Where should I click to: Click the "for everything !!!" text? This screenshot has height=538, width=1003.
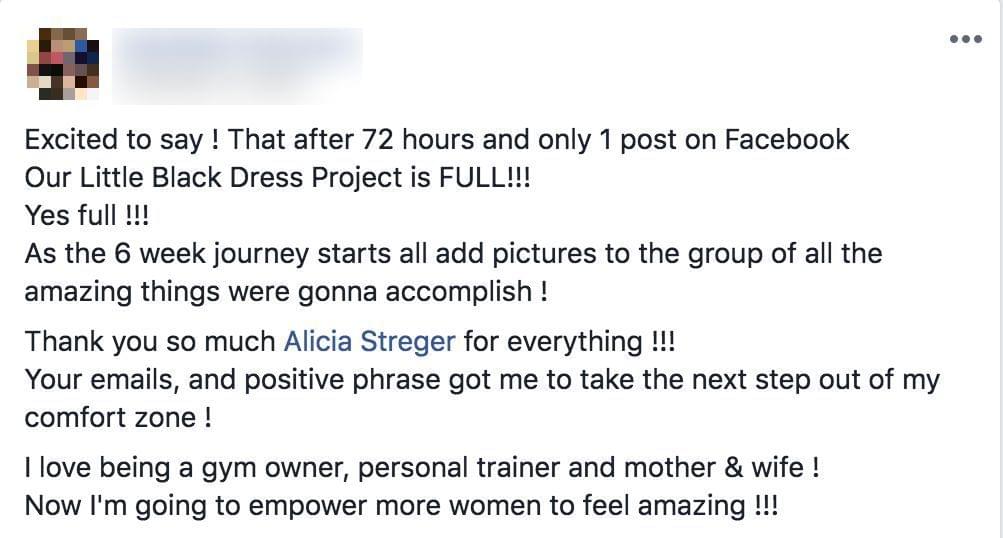tap(569, 341)
